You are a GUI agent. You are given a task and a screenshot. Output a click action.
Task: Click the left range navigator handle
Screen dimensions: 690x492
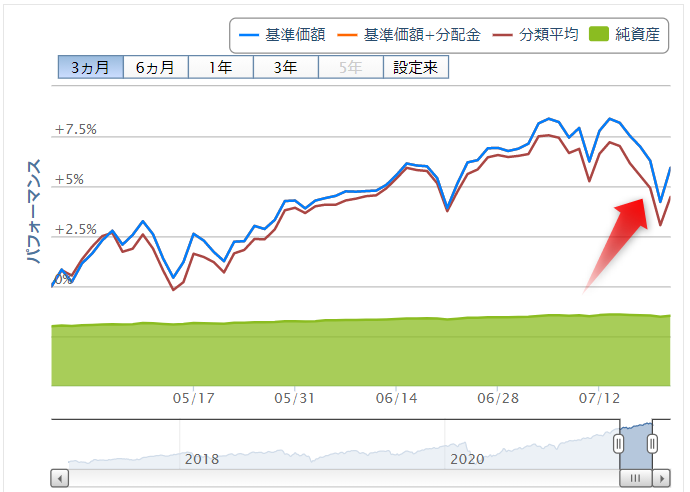(618, 444)
